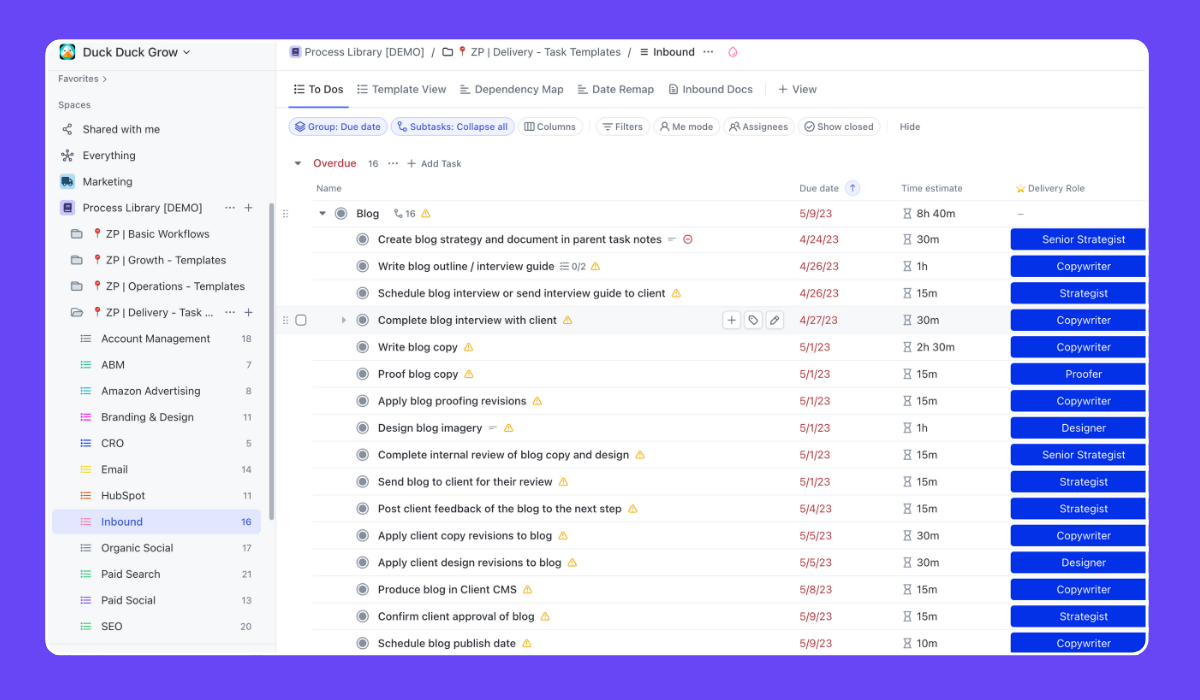The width and height of the screenshot is (1200, 700).
Task: Toggle the Show closed option
Action: click(839, 127)
